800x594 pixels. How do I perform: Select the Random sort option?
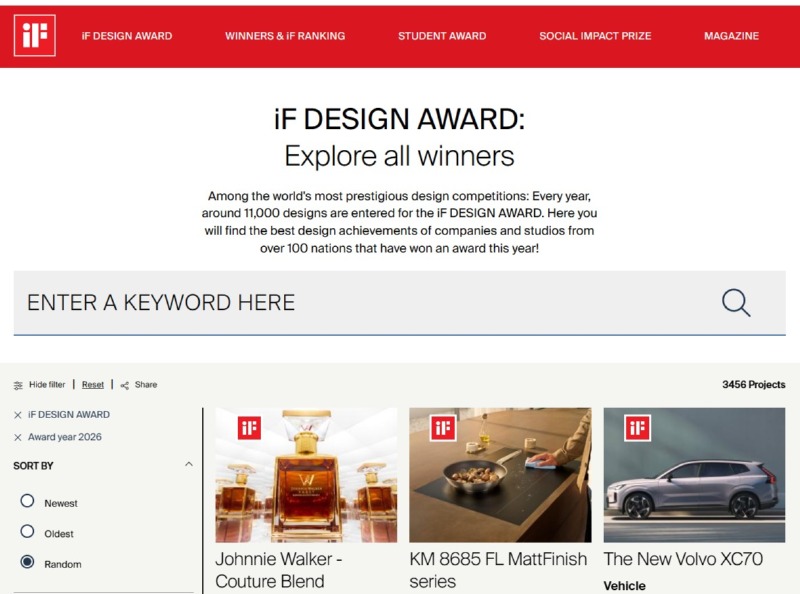[28, 563]
